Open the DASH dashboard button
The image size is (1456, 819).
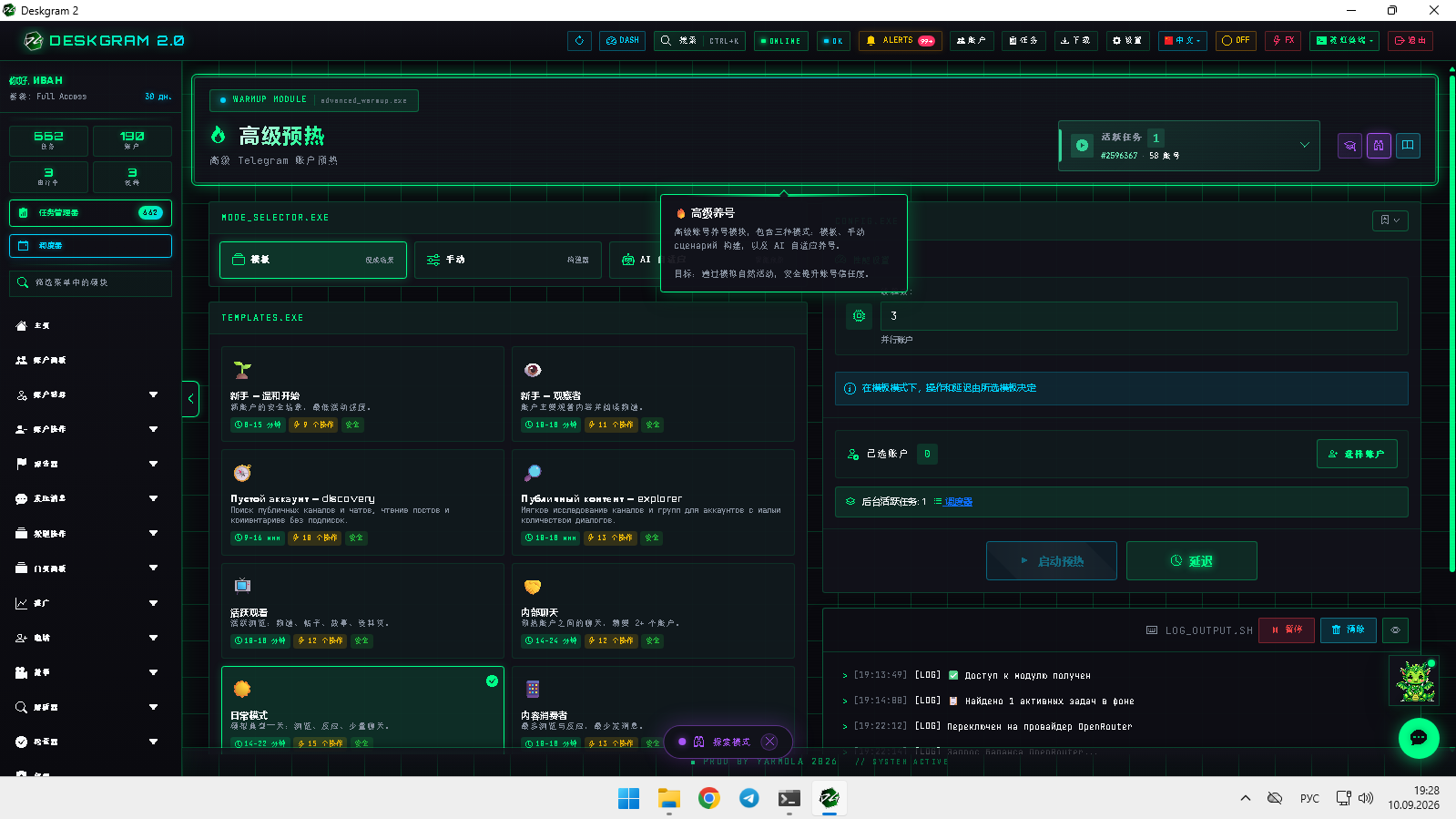click(623, 41)
